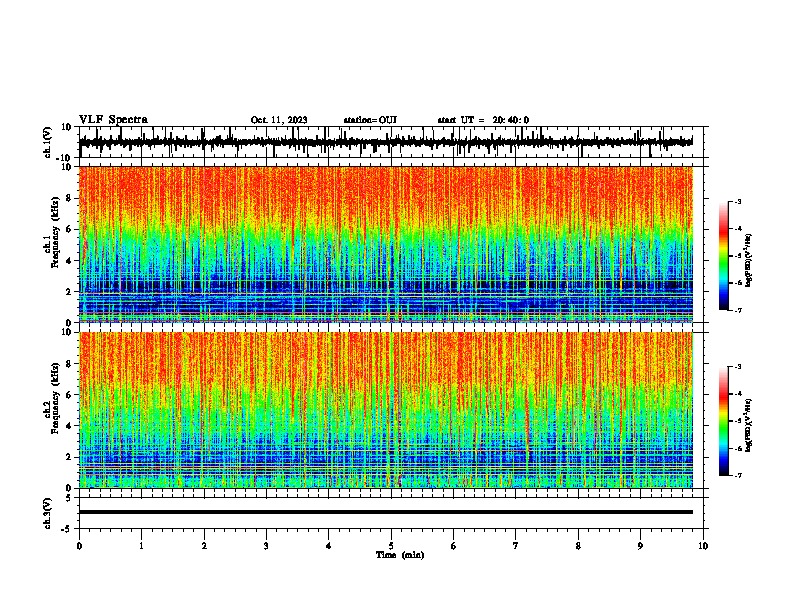Viewport: 792px width, 612px height.
Task: Click the time axis tick label "2"
Action: coord(204,546)
